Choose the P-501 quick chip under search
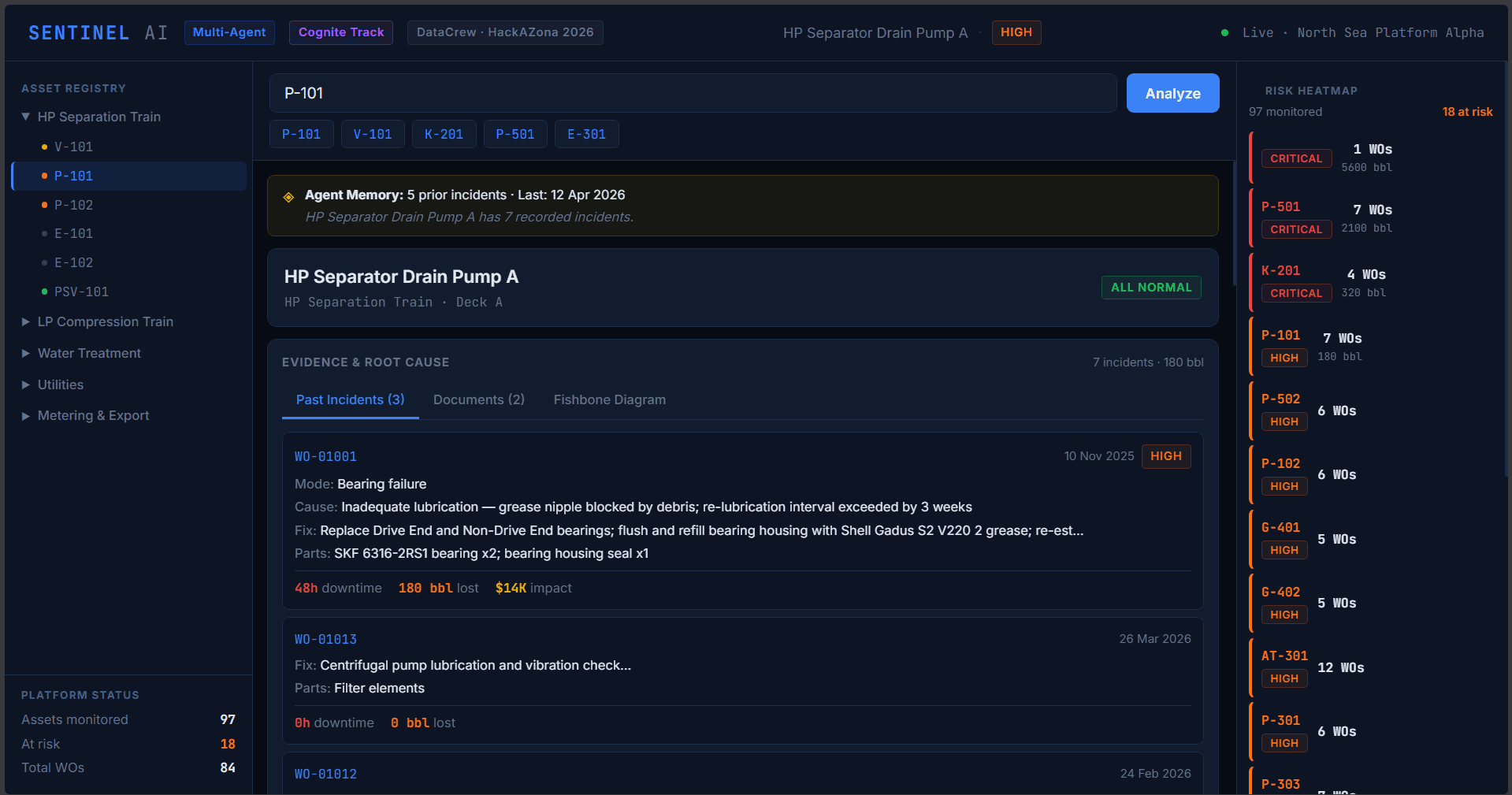Image resolution: width=1512 pixels, height=795 pixels. pyautogui.click(x=515, y=134)
